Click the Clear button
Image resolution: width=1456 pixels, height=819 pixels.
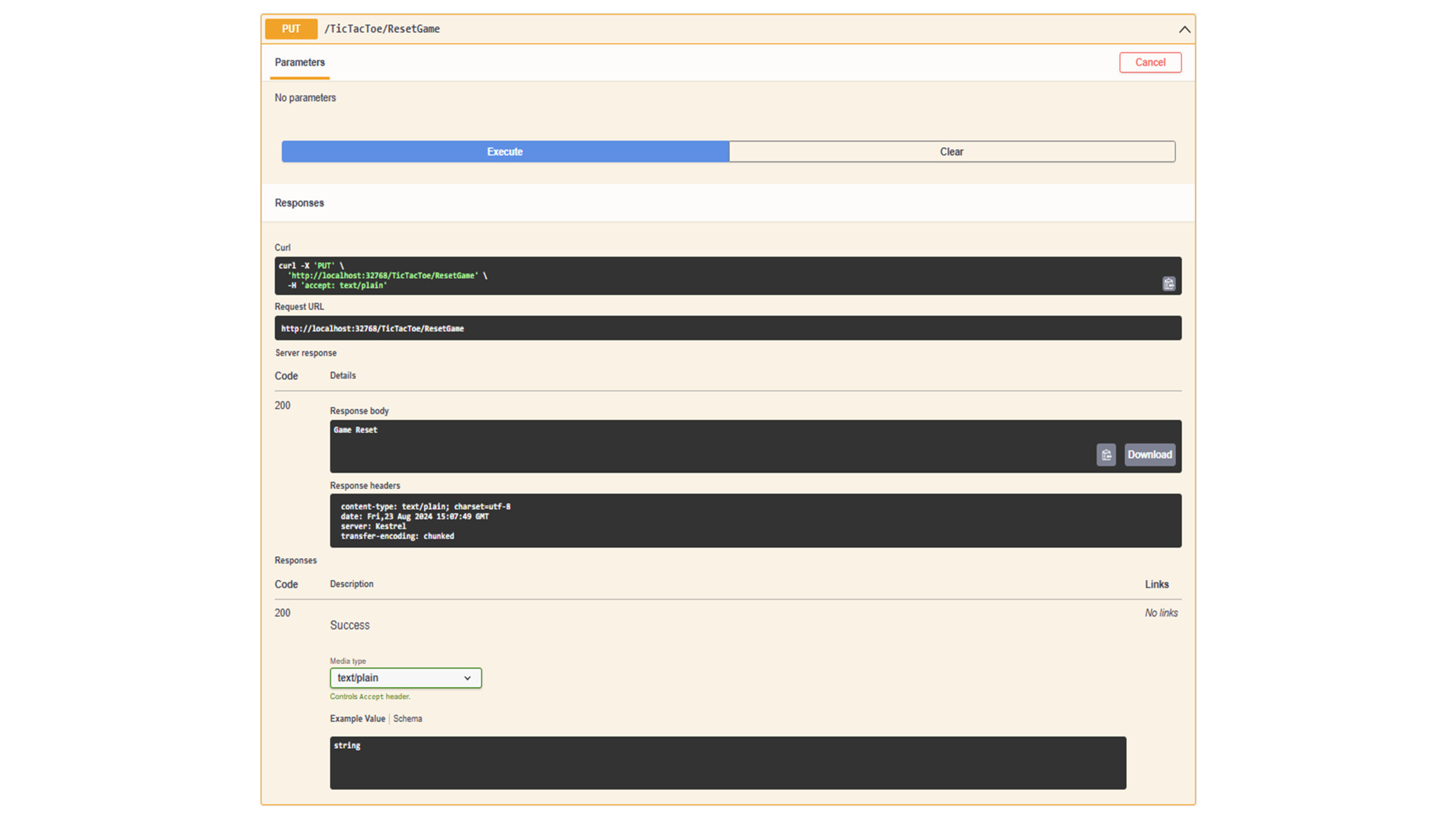click(952, 152)
